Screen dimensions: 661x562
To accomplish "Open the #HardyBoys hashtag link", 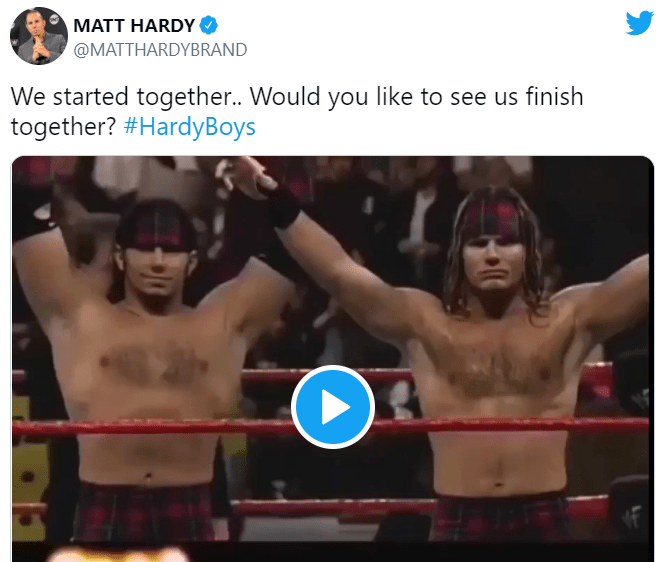I will click(x=189, y=126).
